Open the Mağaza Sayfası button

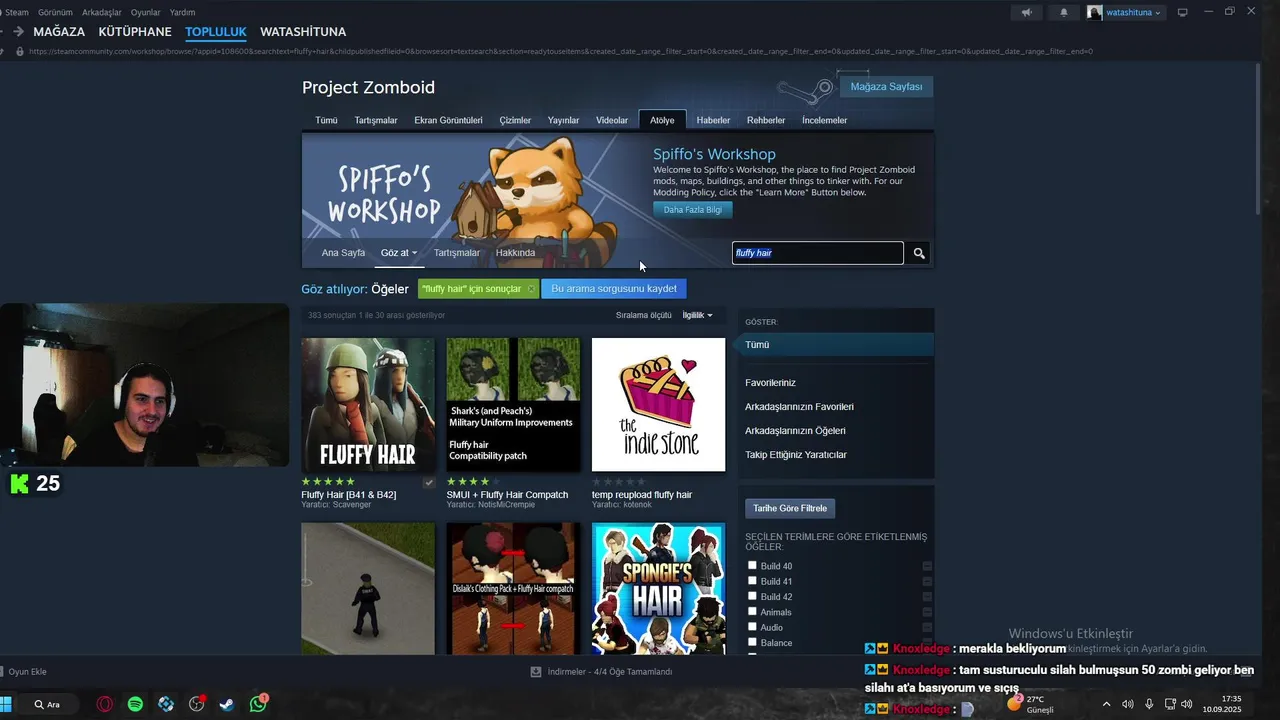[886, 87]
